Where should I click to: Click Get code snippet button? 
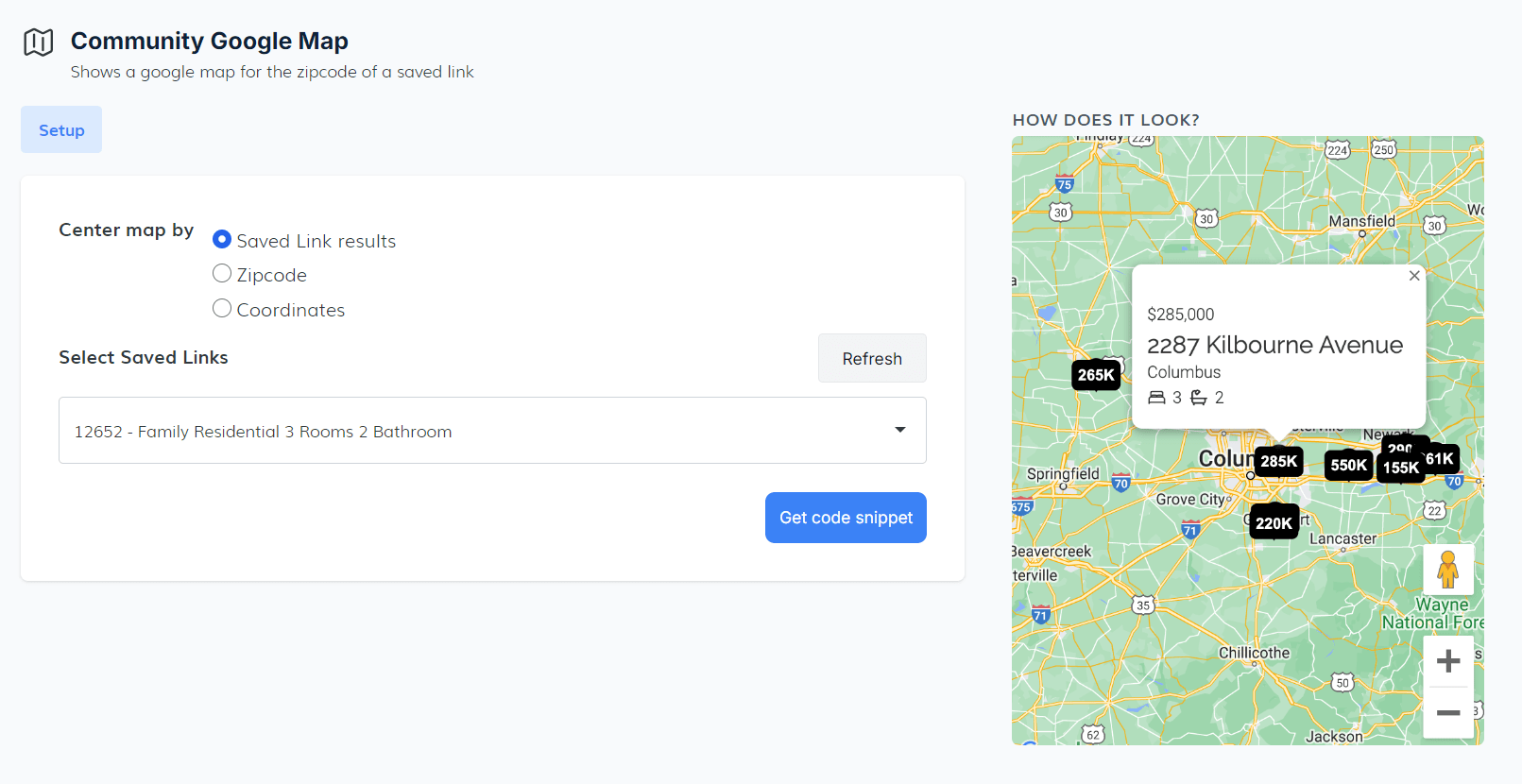[846, 518]
